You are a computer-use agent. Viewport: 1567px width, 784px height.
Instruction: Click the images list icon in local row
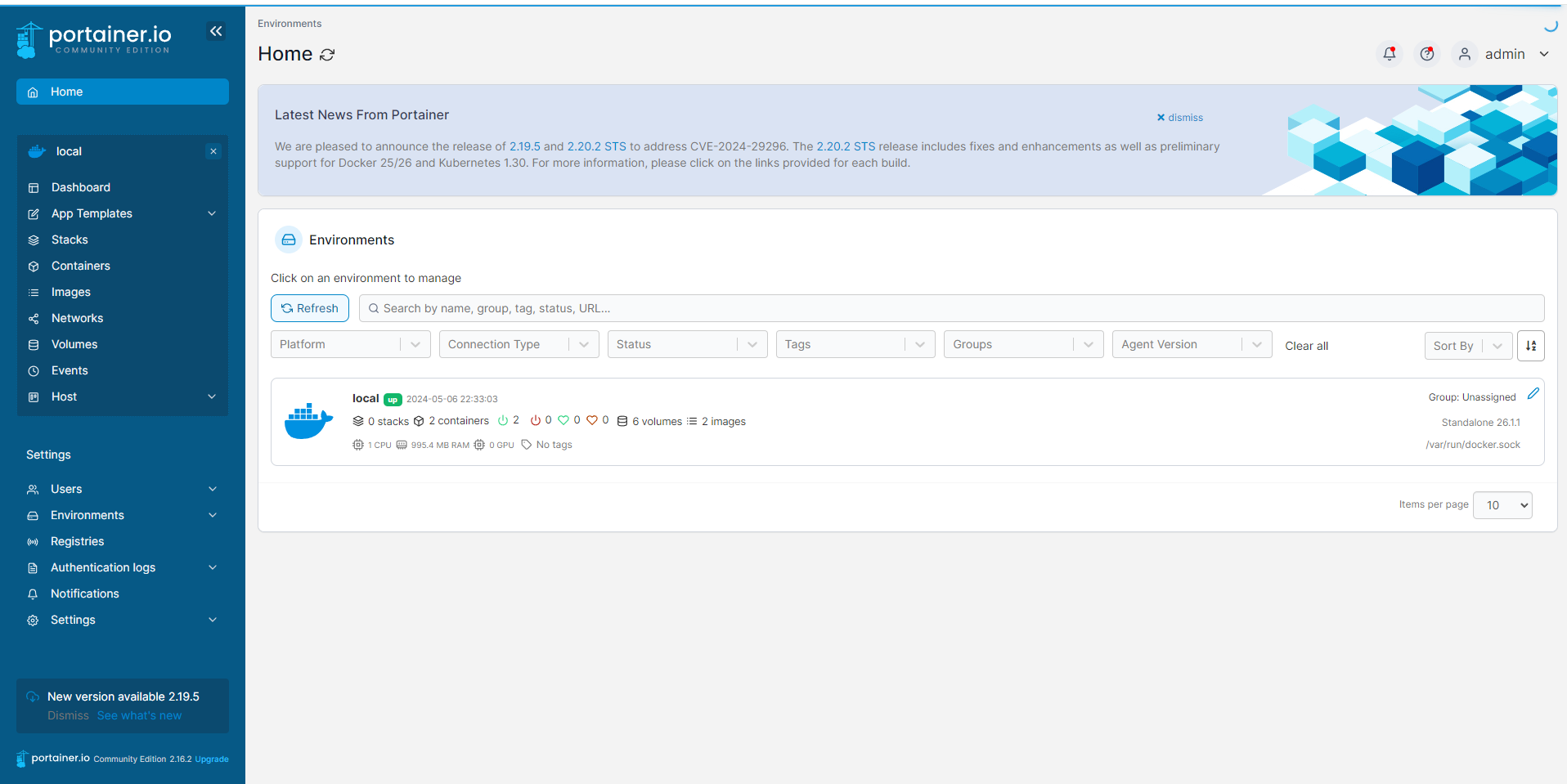pos(692,421)
